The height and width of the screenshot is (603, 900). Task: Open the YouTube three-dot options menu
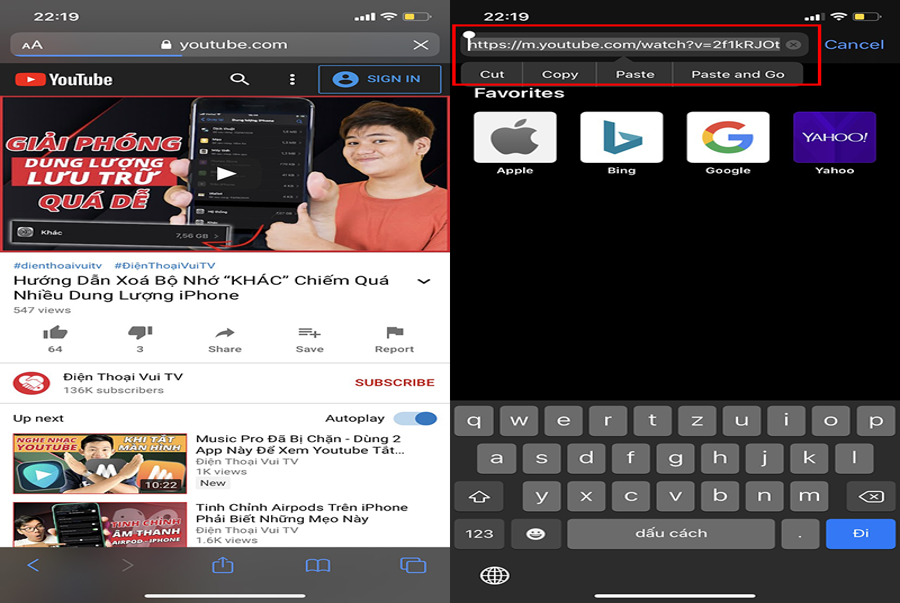(292, 79)
